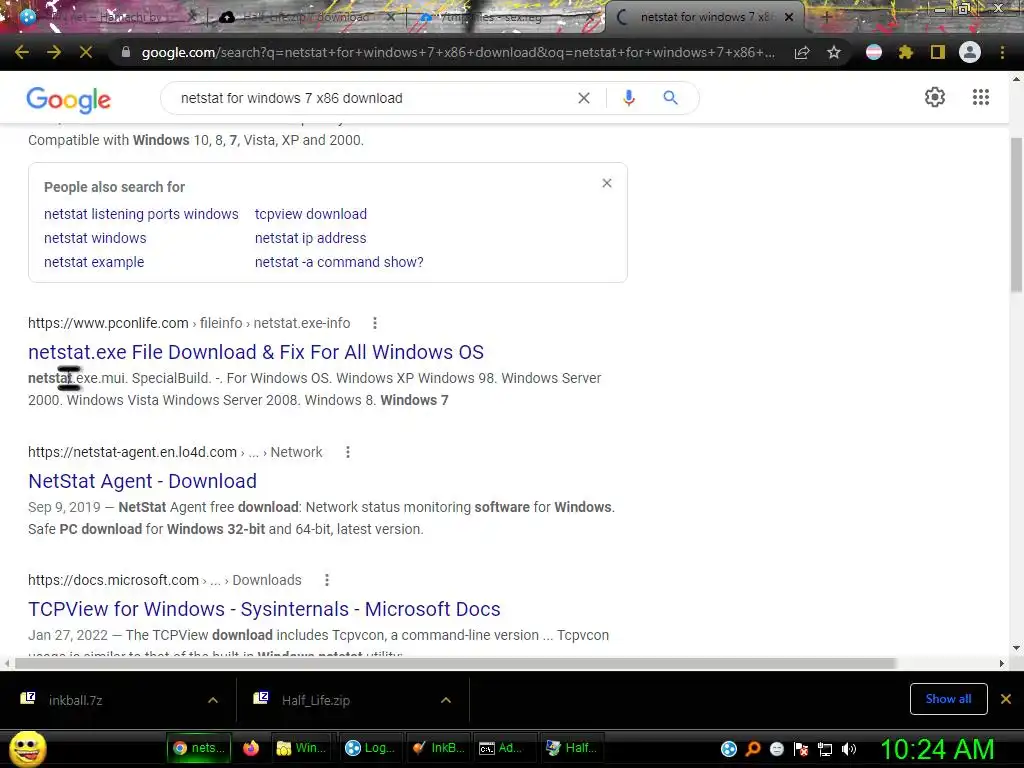The image size is (1024, 768).
Task: Click the horizontal page scrollbar thumb
Action: click(x=455, y=664)
